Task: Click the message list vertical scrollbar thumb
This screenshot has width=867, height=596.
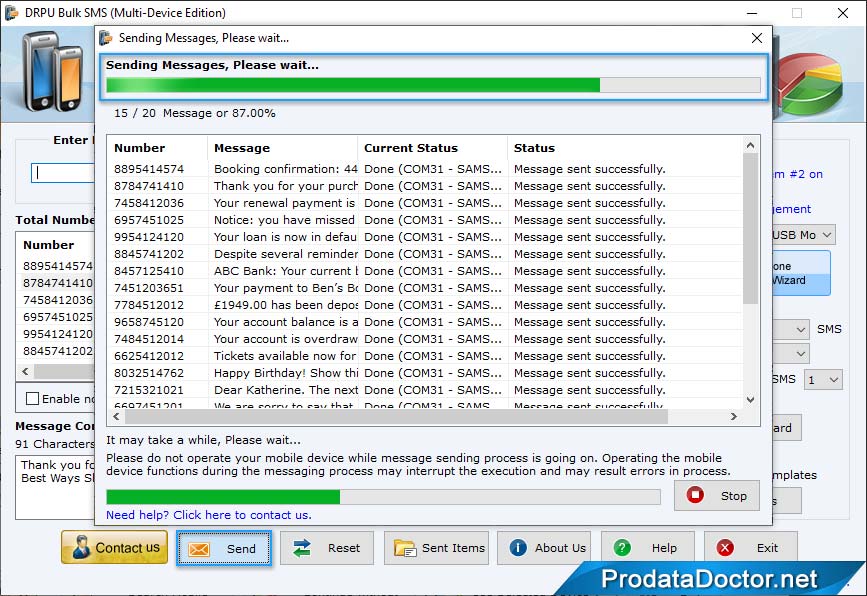Action: [x=750, y=229]
